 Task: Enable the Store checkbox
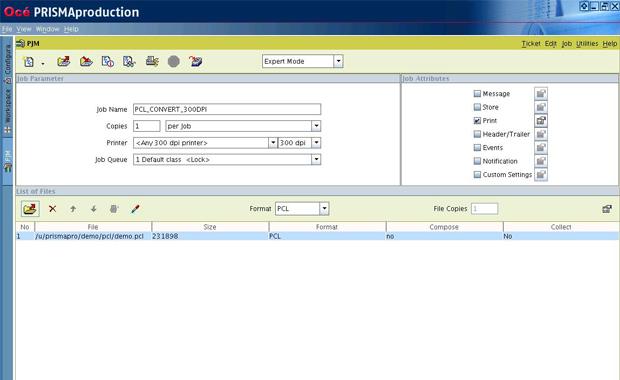coord(477,107)
